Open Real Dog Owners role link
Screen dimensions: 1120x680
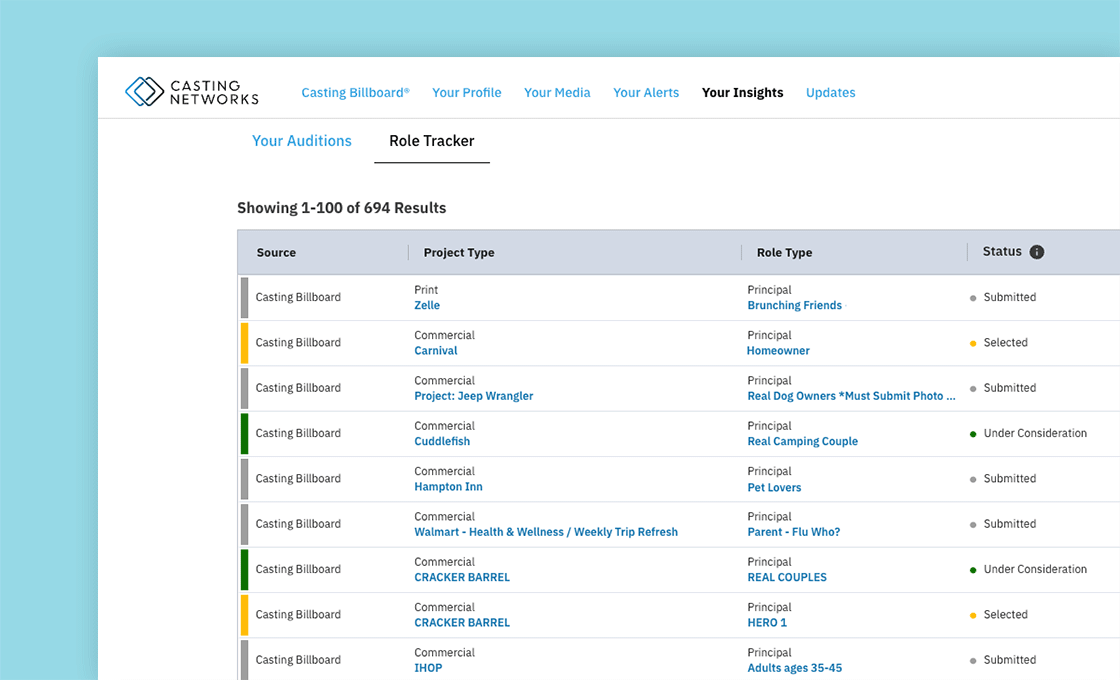click(x=851, y=396)
